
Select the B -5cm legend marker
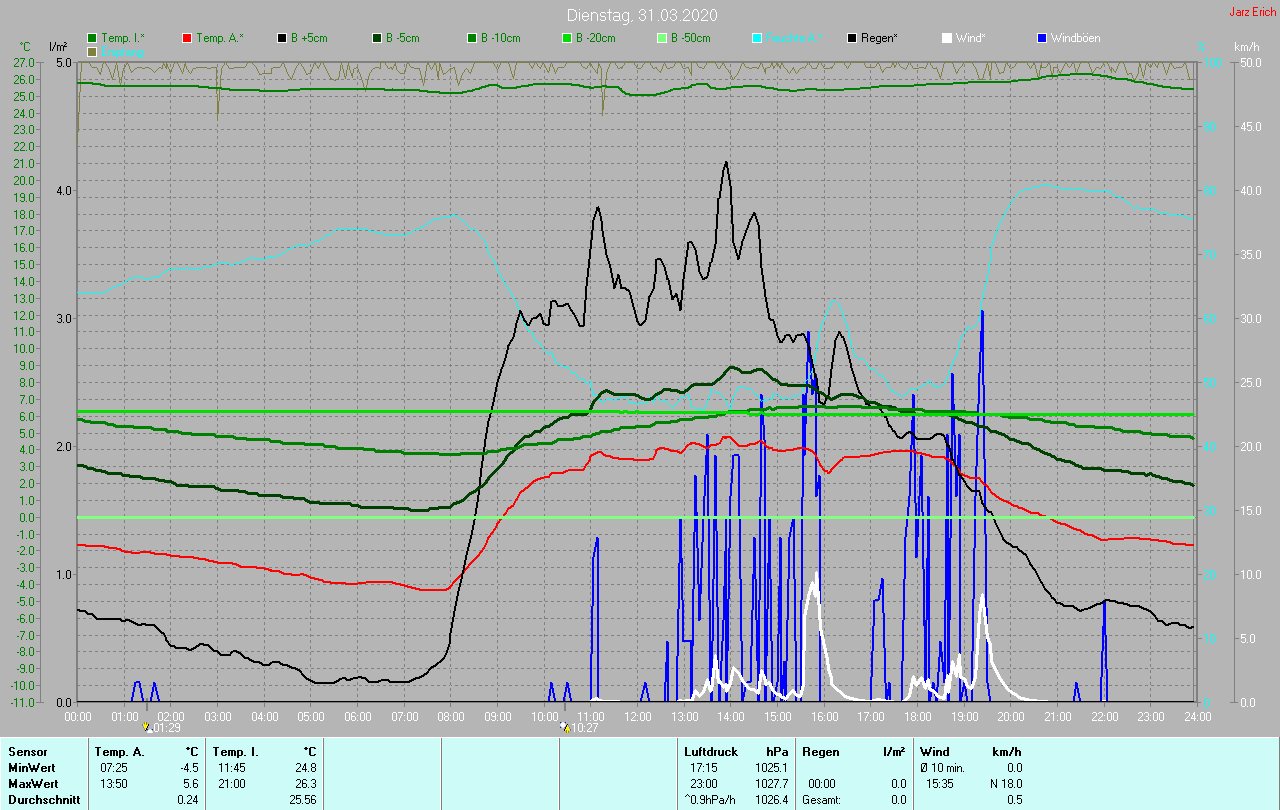tap(376, 38)
